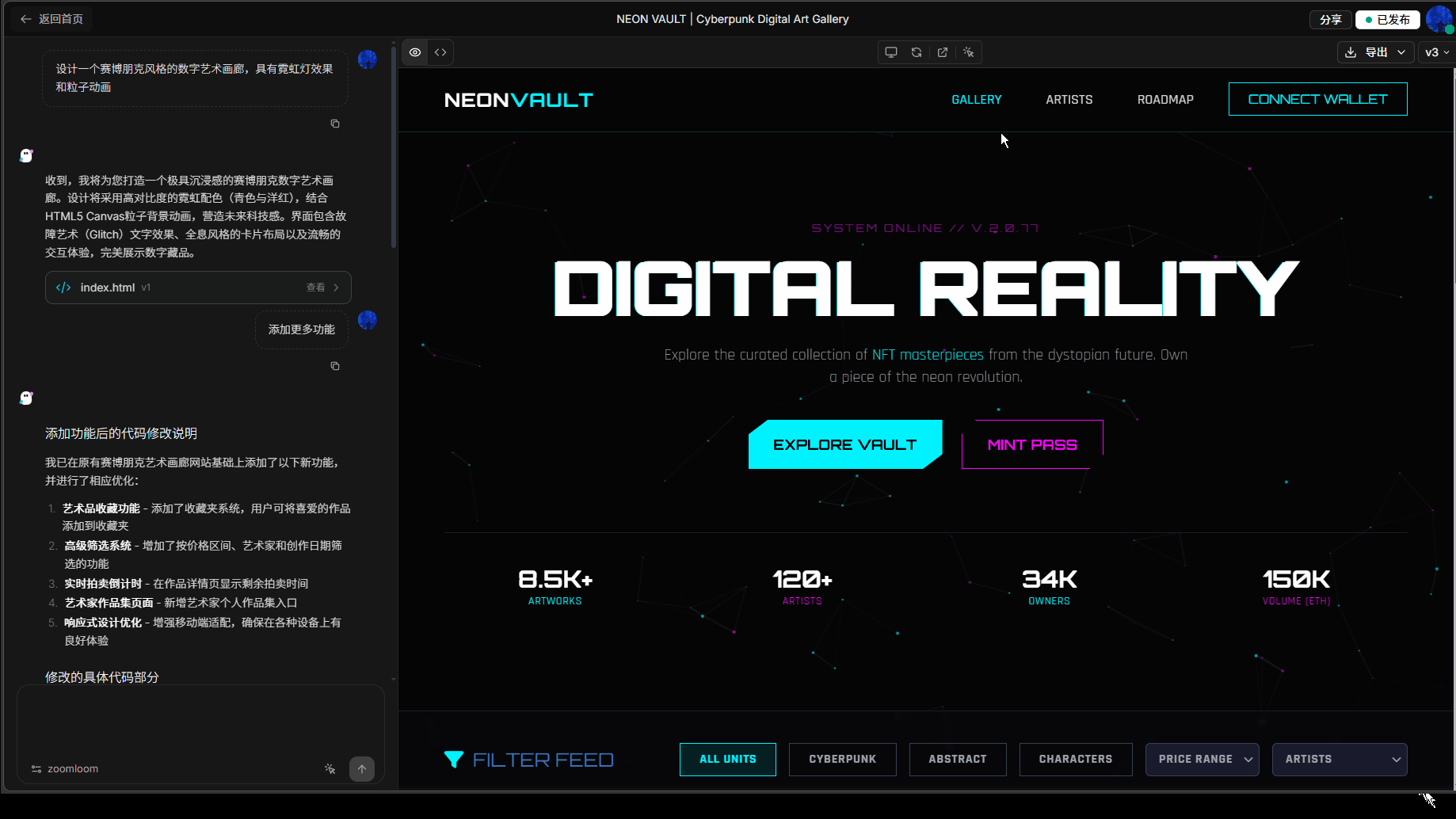Copy the '添加更多功能' message

pyautogui.click(x=335, y=366)
